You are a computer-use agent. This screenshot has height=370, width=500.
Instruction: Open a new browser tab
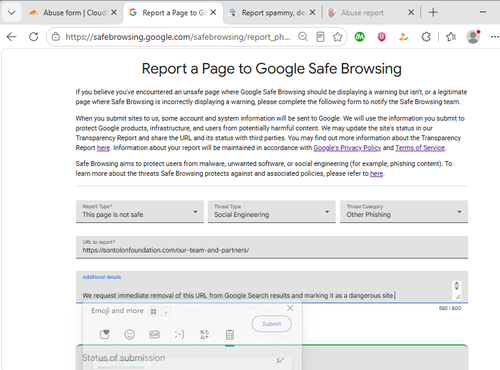pyautogui.click(x=433, y=13)
